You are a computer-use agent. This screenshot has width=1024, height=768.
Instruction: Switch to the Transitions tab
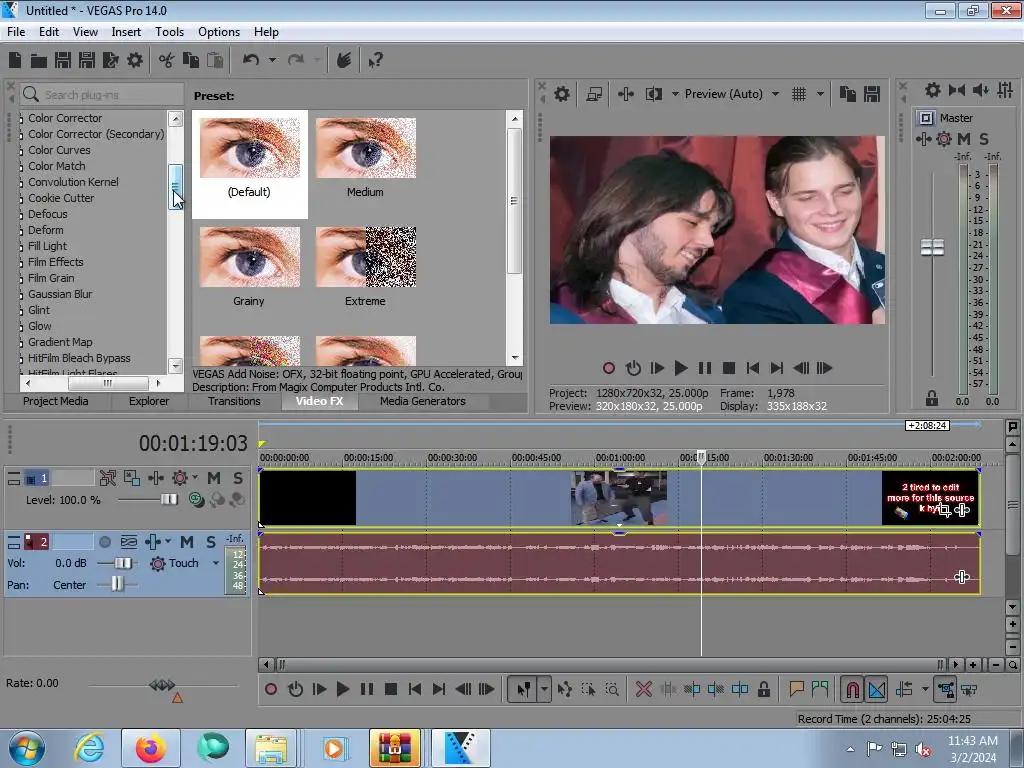pos(234,401)
